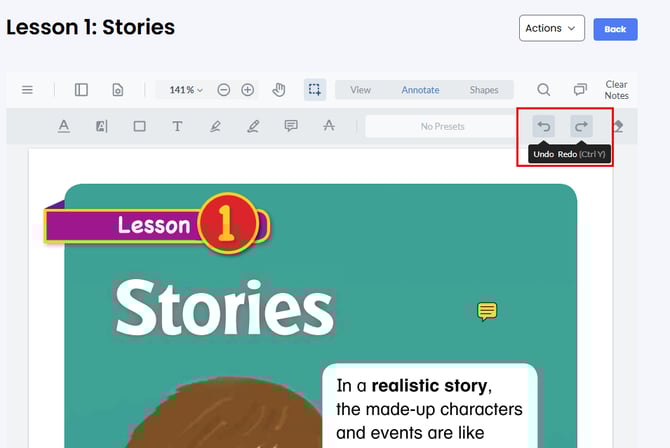Click the zoom in plus button

click(248, 90)
